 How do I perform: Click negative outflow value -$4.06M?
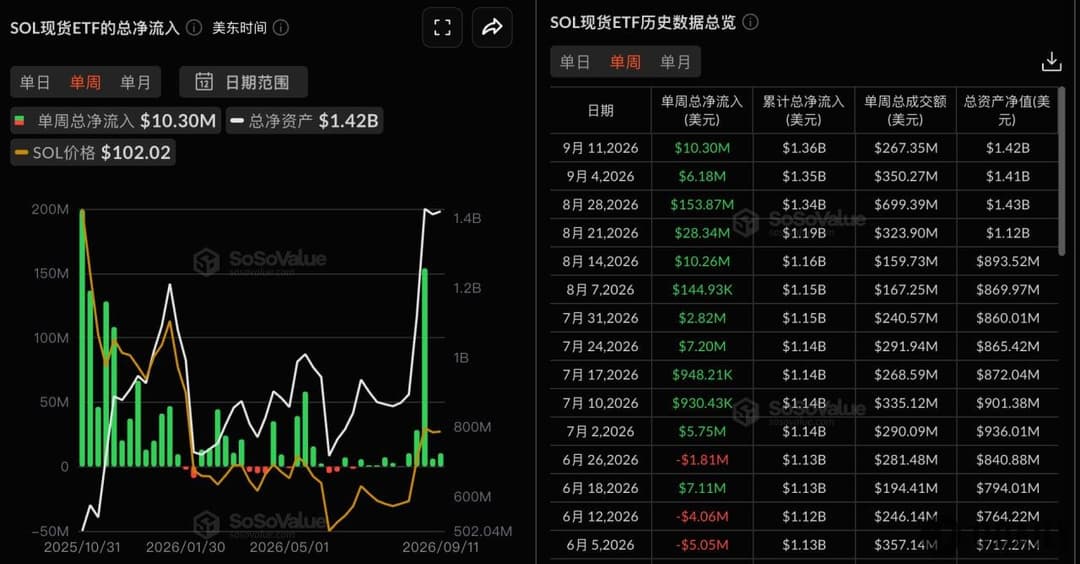pos(702,516)
